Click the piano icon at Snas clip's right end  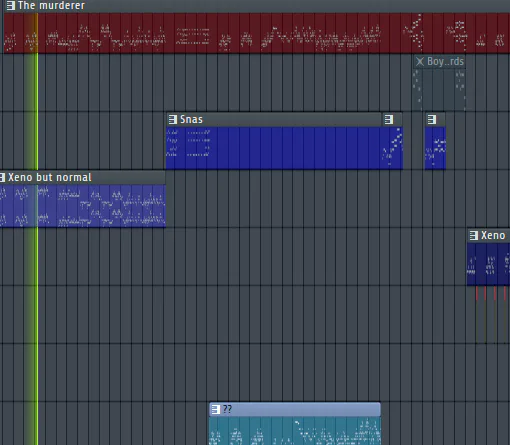point(389,119)
